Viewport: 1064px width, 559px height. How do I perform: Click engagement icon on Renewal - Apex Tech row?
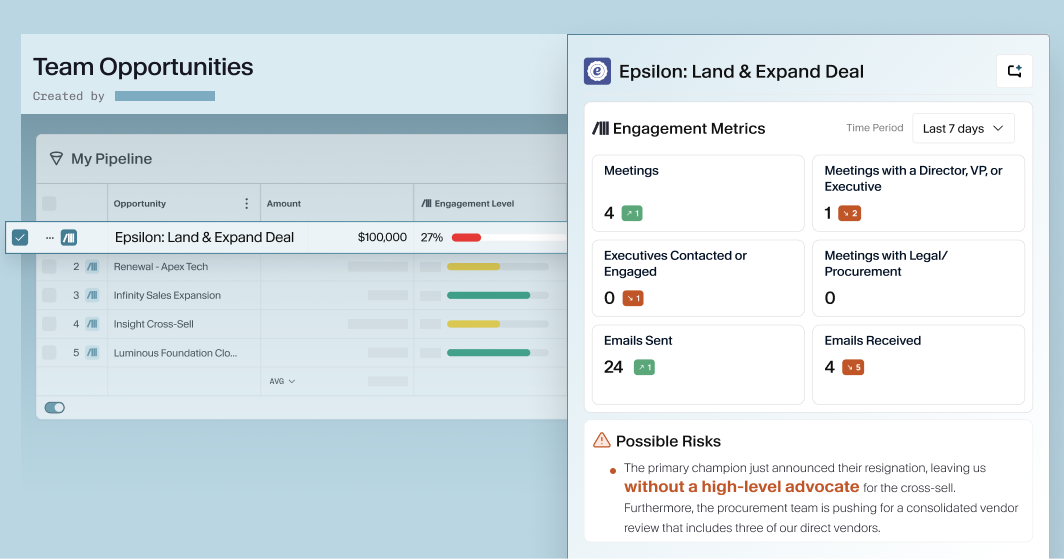[x=92, y=267]
